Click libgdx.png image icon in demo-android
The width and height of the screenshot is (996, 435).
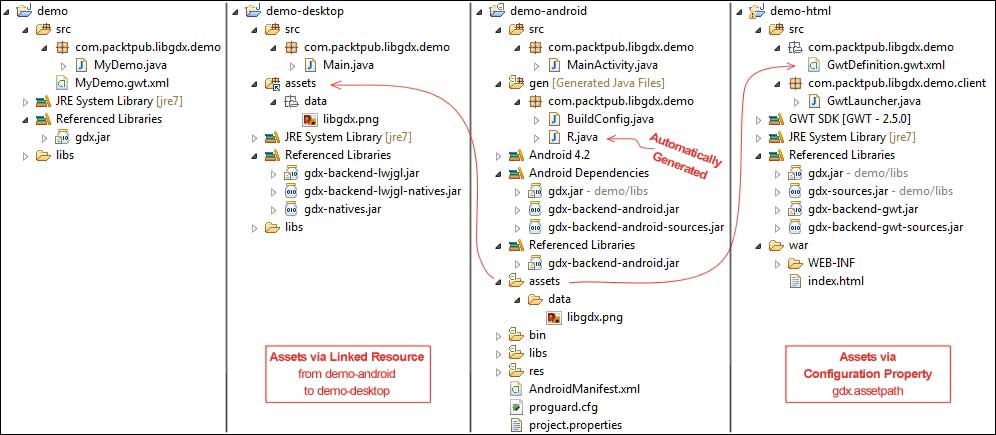pos(555,317)
